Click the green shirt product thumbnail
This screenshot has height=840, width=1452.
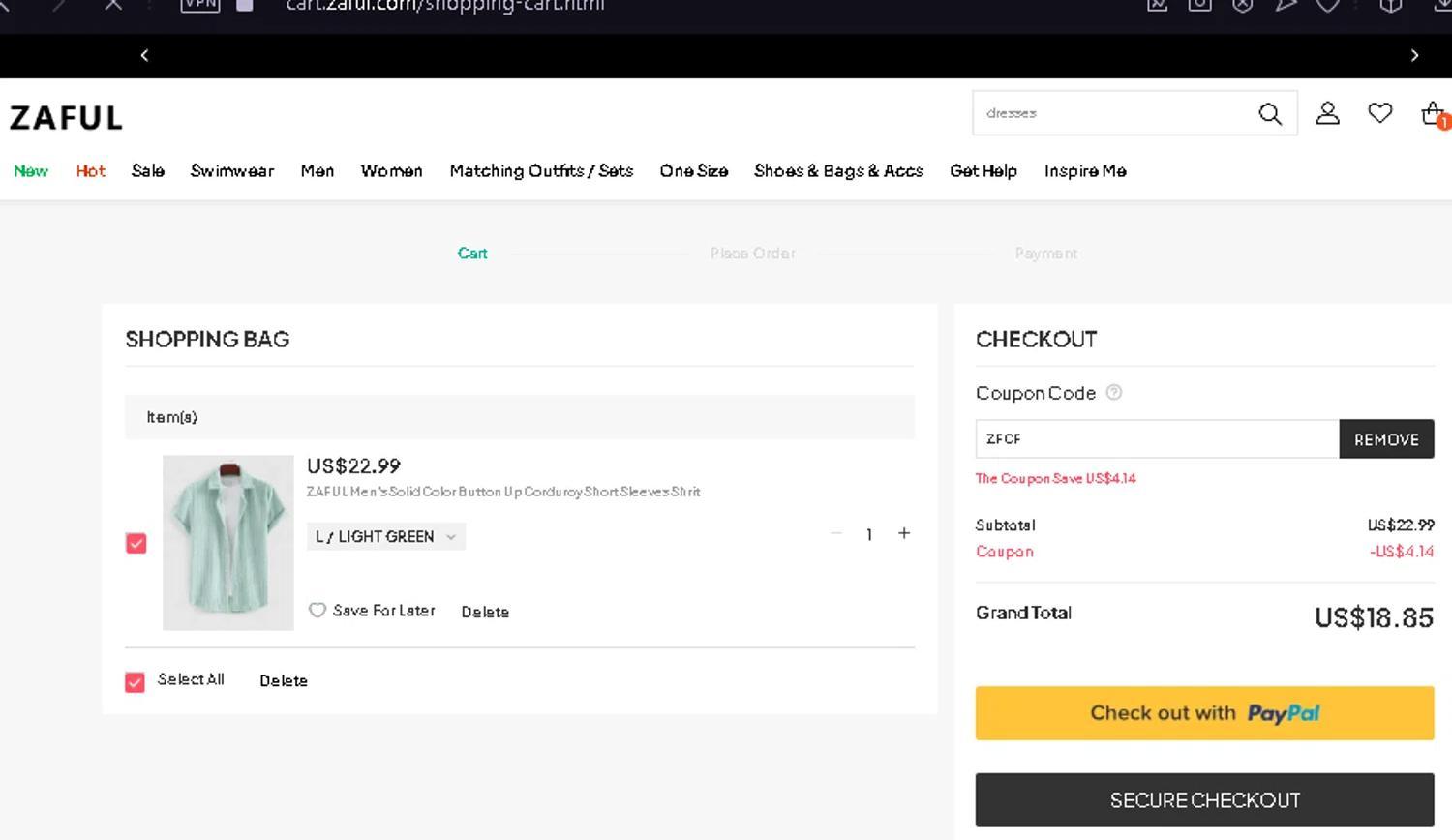228,543
